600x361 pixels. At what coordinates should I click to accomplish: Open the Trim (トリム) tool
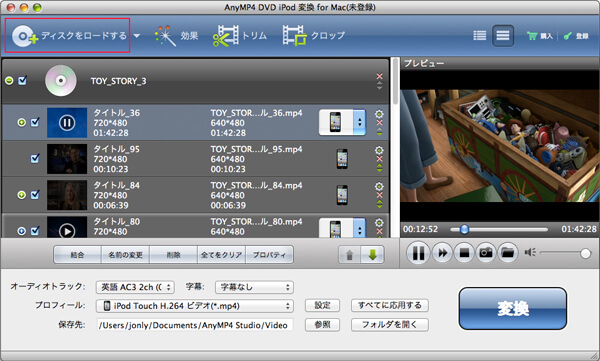click(x=240, y=36)
